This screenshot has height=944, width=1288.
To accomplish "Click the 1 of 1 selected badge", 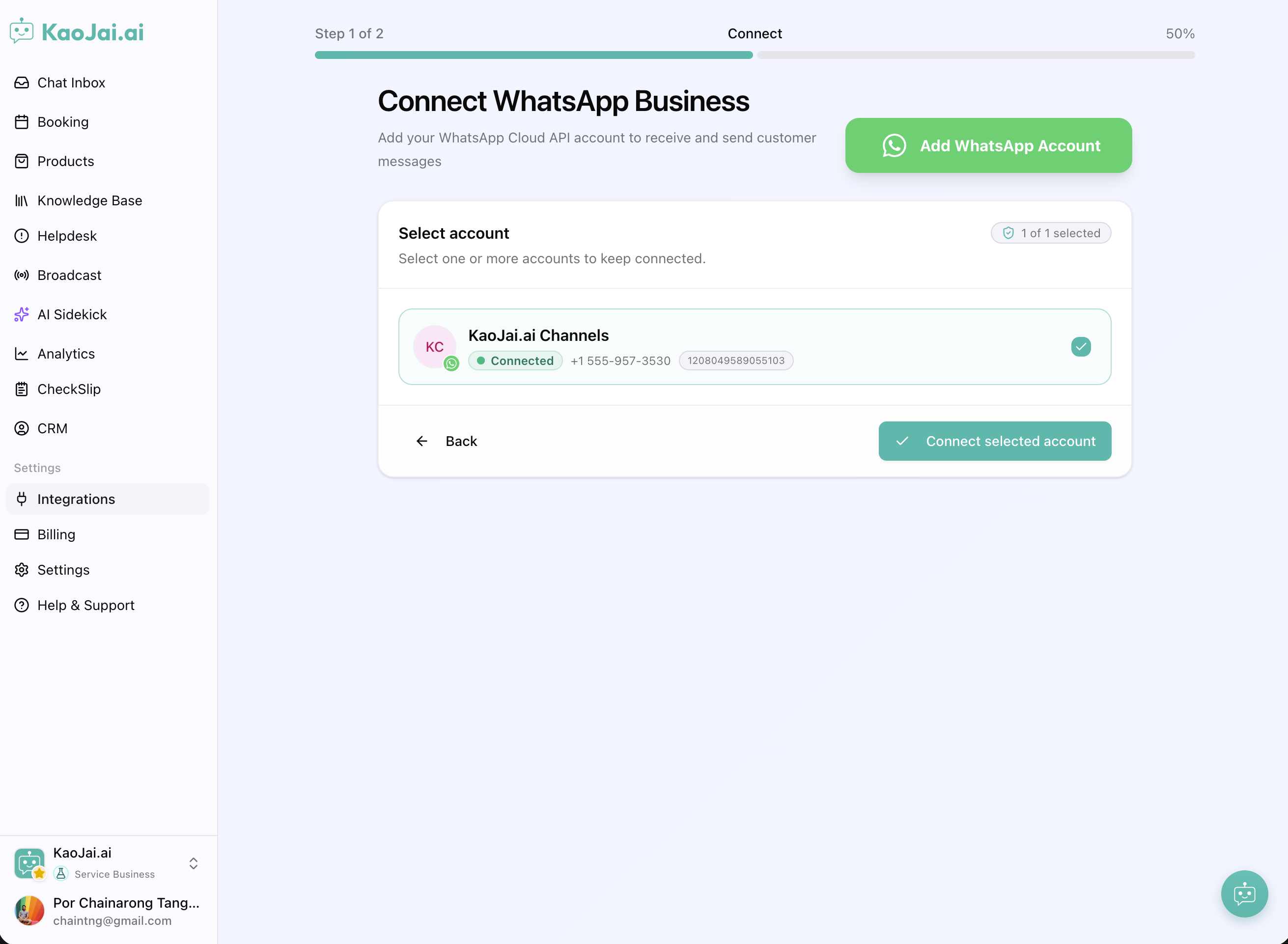I will click(x=1051, y=233).
